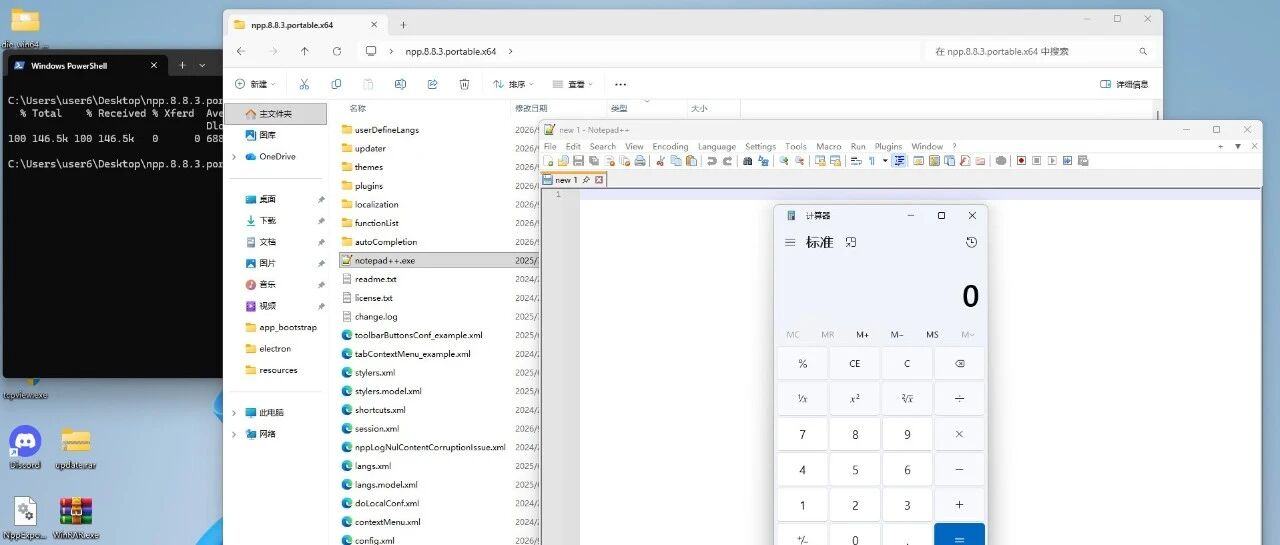Click the Explorer Refresh icon
This screenshot has width=1280, height=545.
337,51
